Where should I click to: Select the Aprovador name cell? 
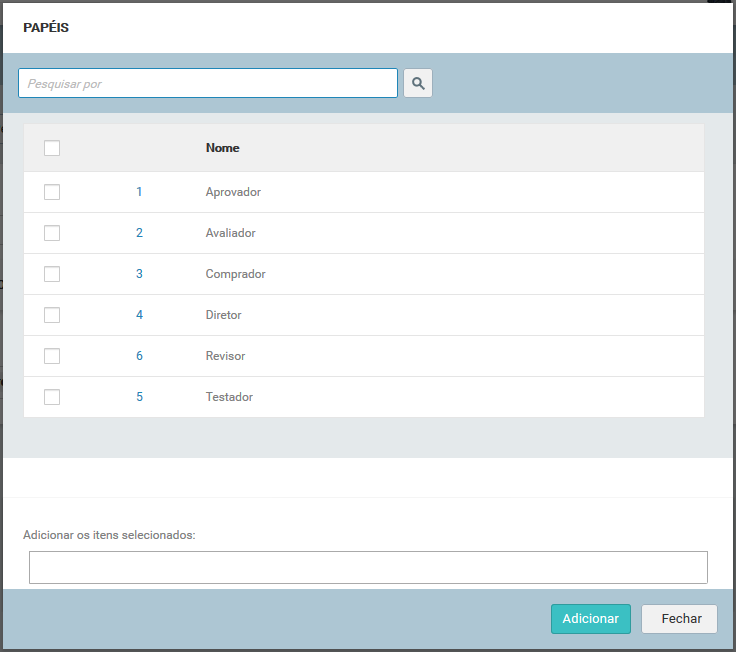pos(233,192)
